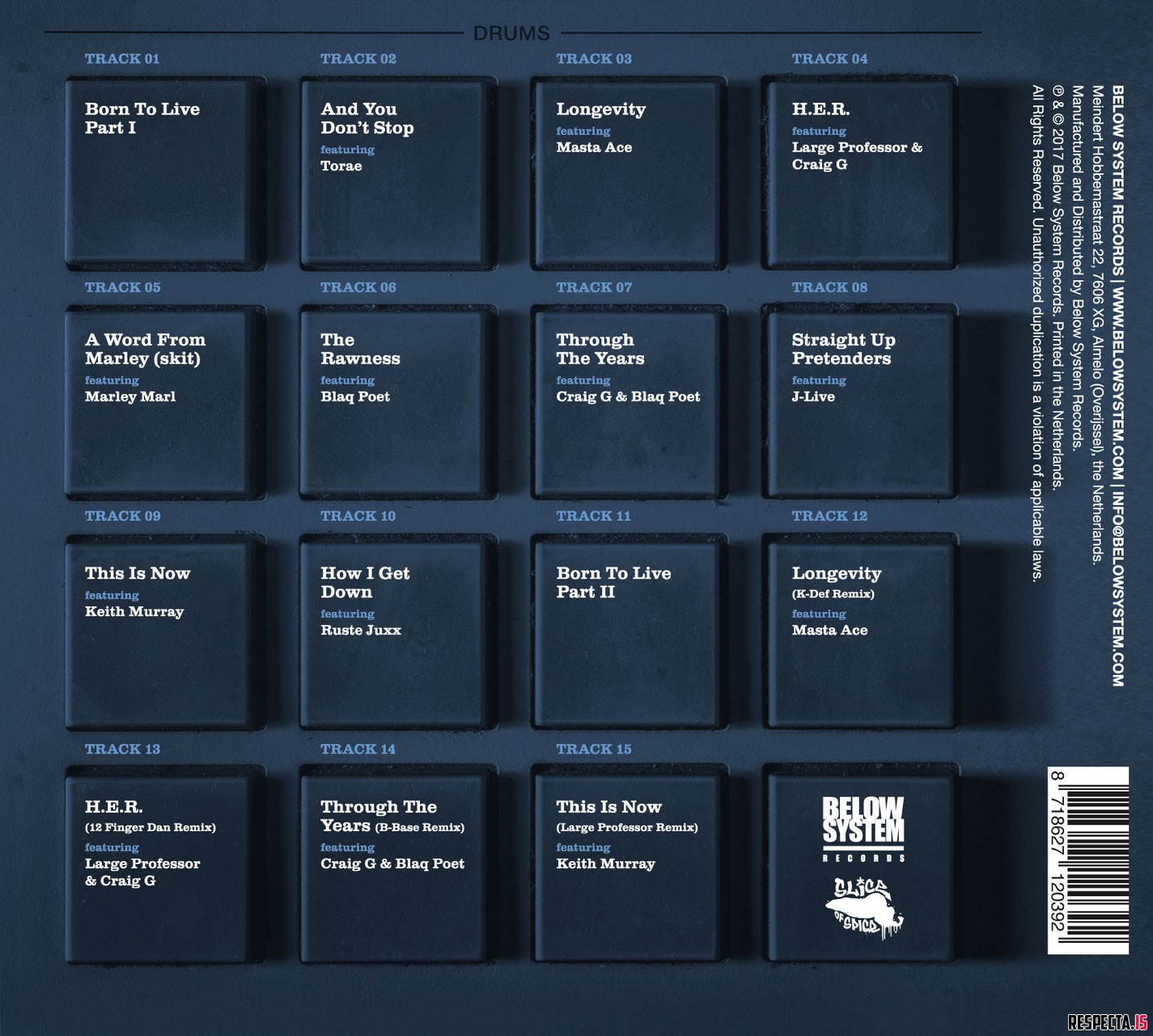
Task: Click 'Masta Ace' under Track 12
Action: pos(829,630)
